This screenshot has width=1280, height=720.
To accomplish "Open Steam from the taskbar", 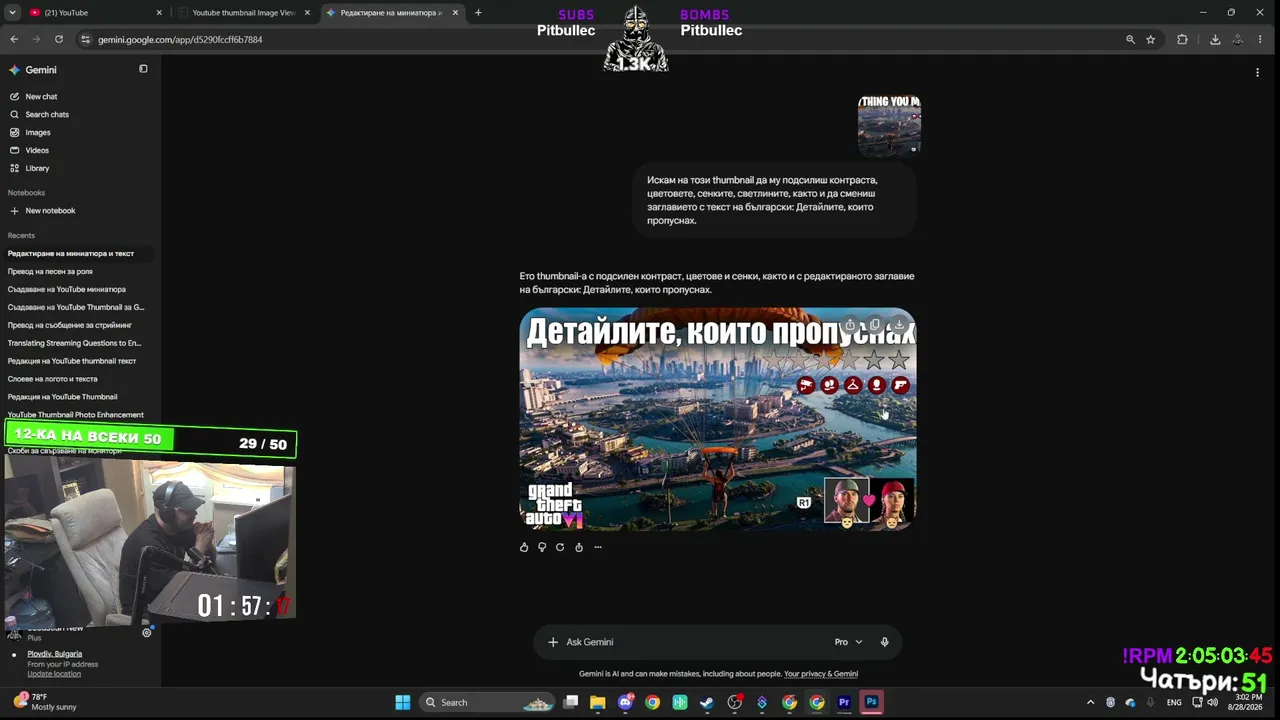I will [707, 702].
